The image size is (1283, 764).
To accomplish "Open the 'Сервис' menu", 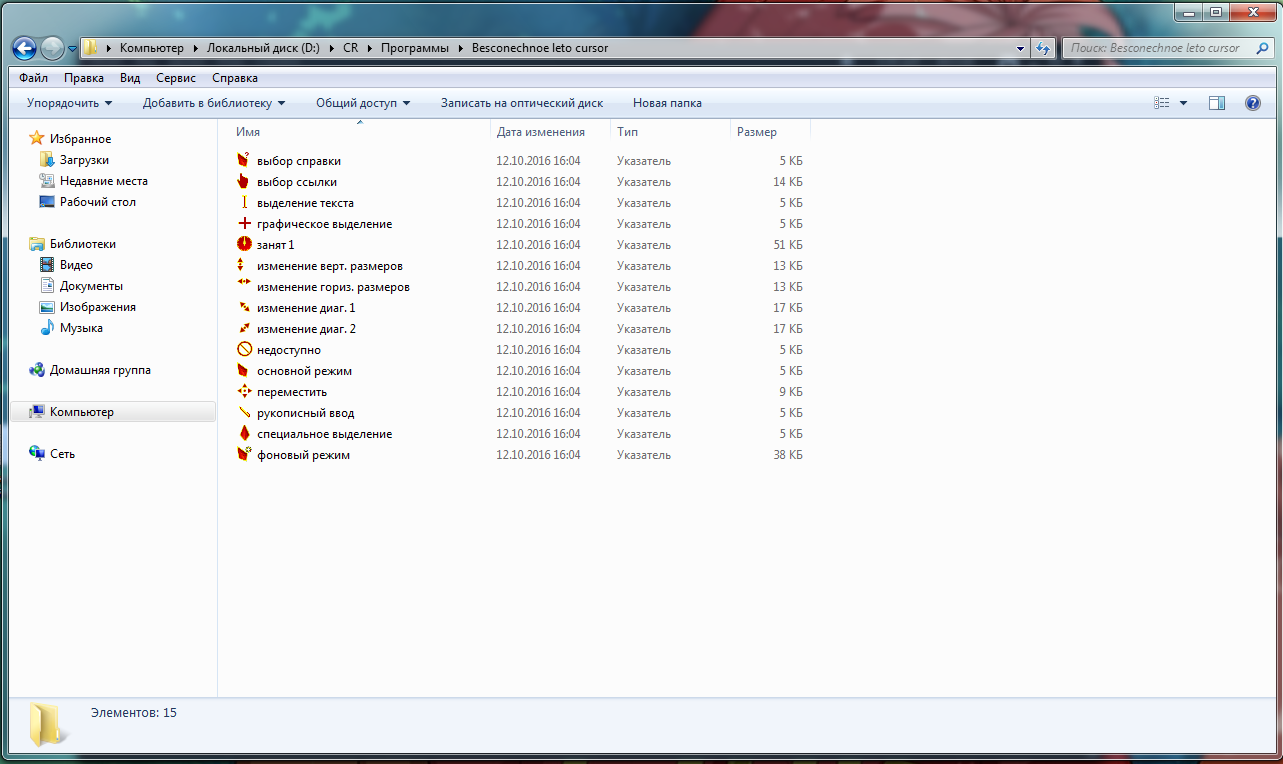I will point(176,78).
